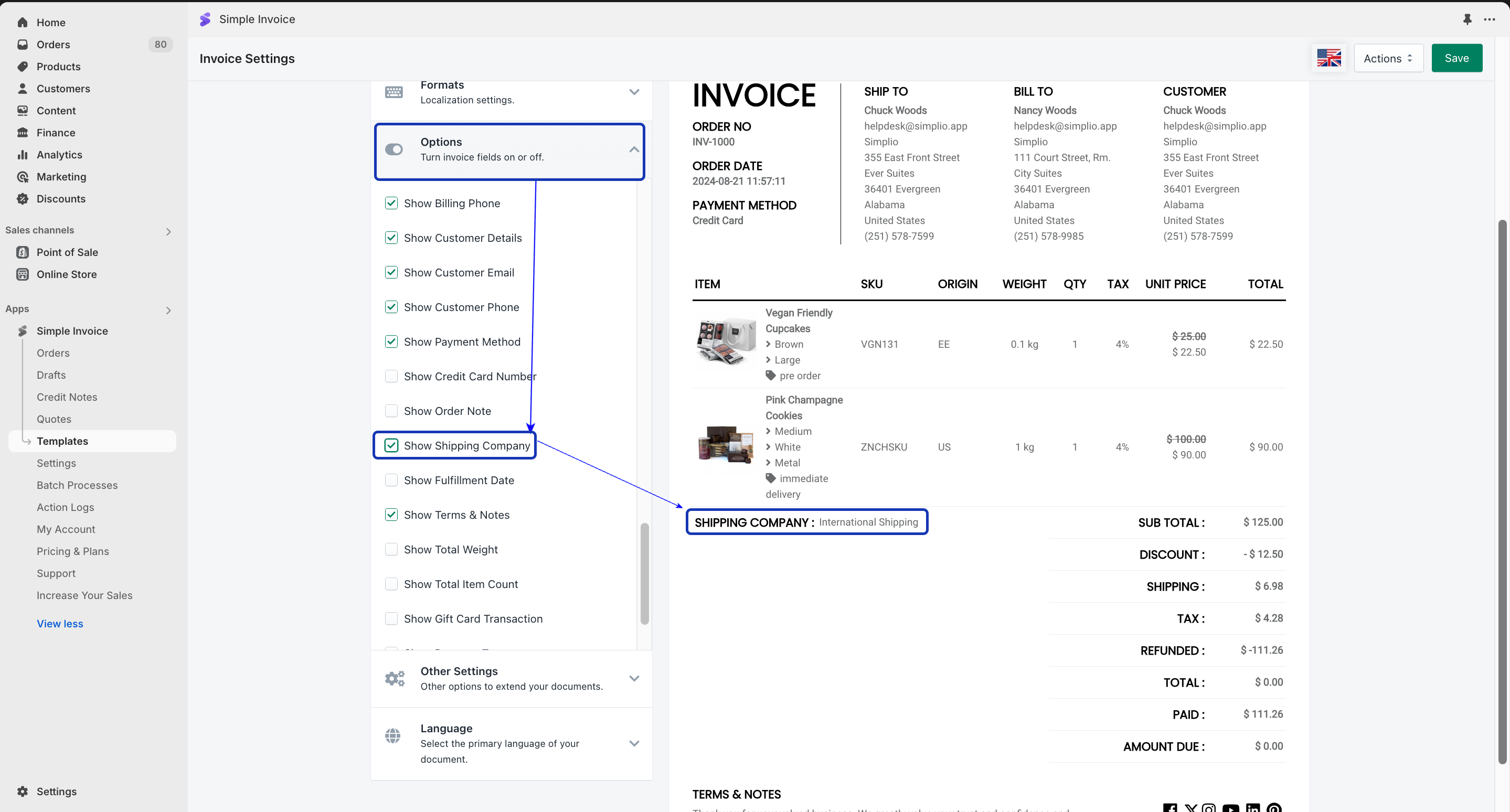
Task: Enable Show Credit Card Number checkbox
Action: coord(391,376)
